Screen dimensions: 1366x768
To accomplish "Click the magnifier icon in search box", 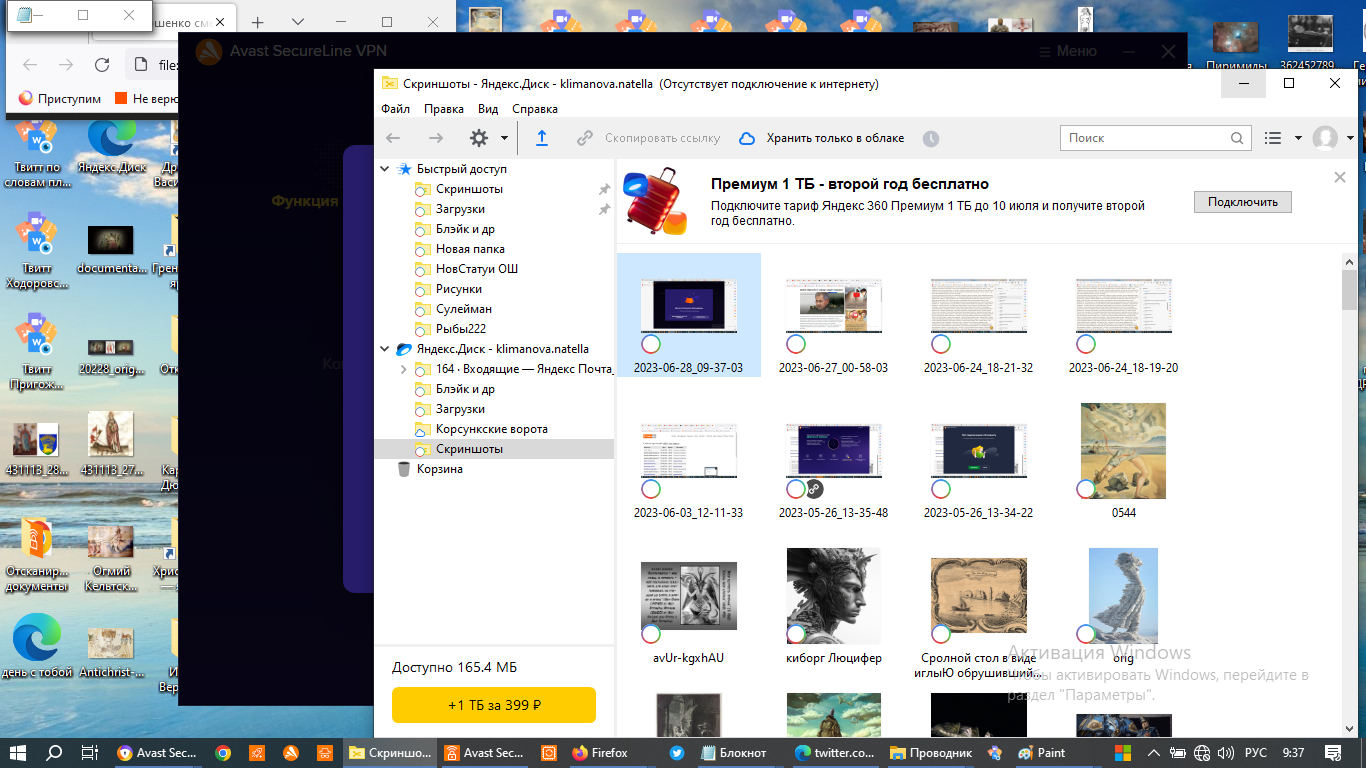I will point(1238,138).
